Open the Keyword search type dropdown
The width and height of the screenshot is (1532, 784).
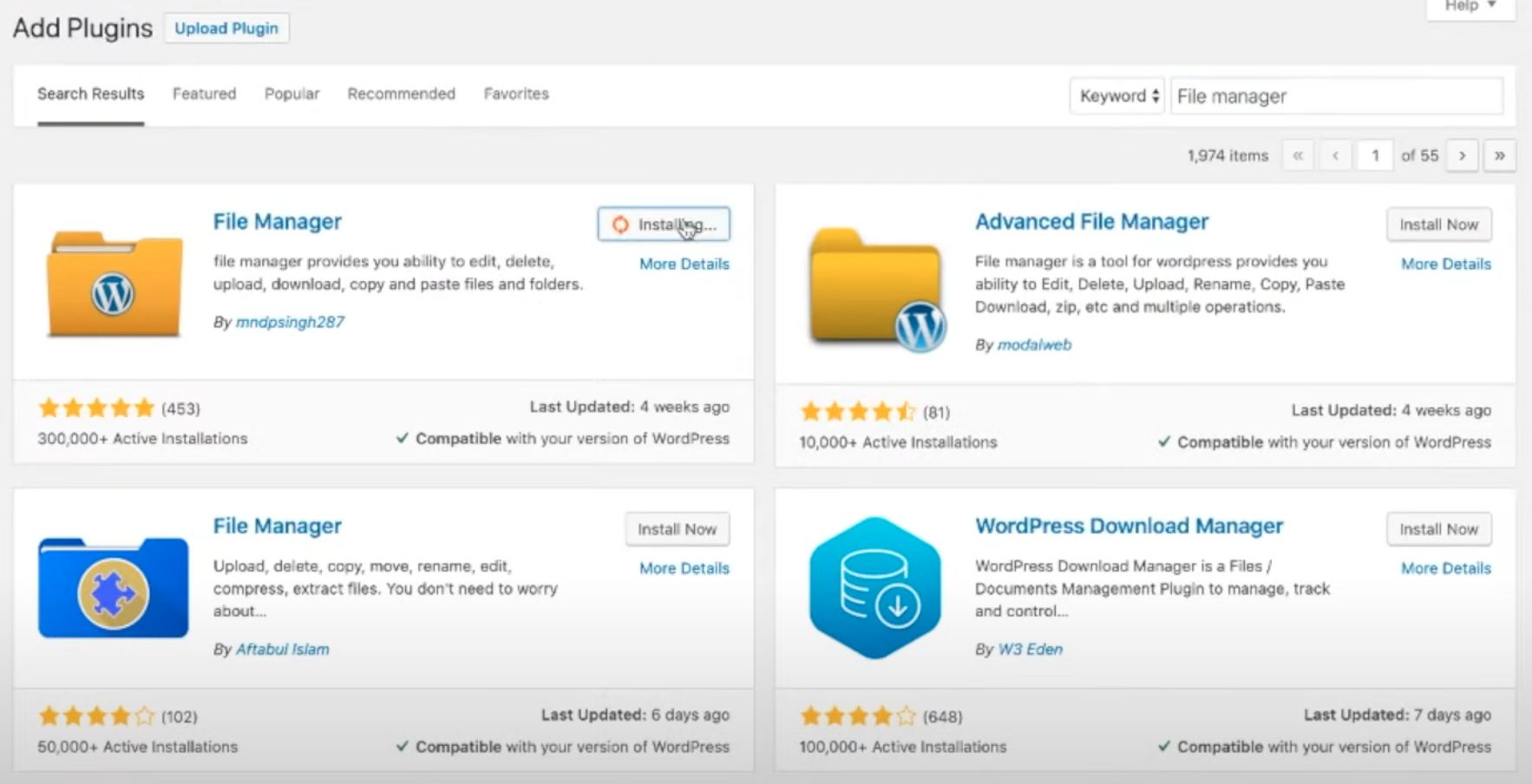[1118, 96]
